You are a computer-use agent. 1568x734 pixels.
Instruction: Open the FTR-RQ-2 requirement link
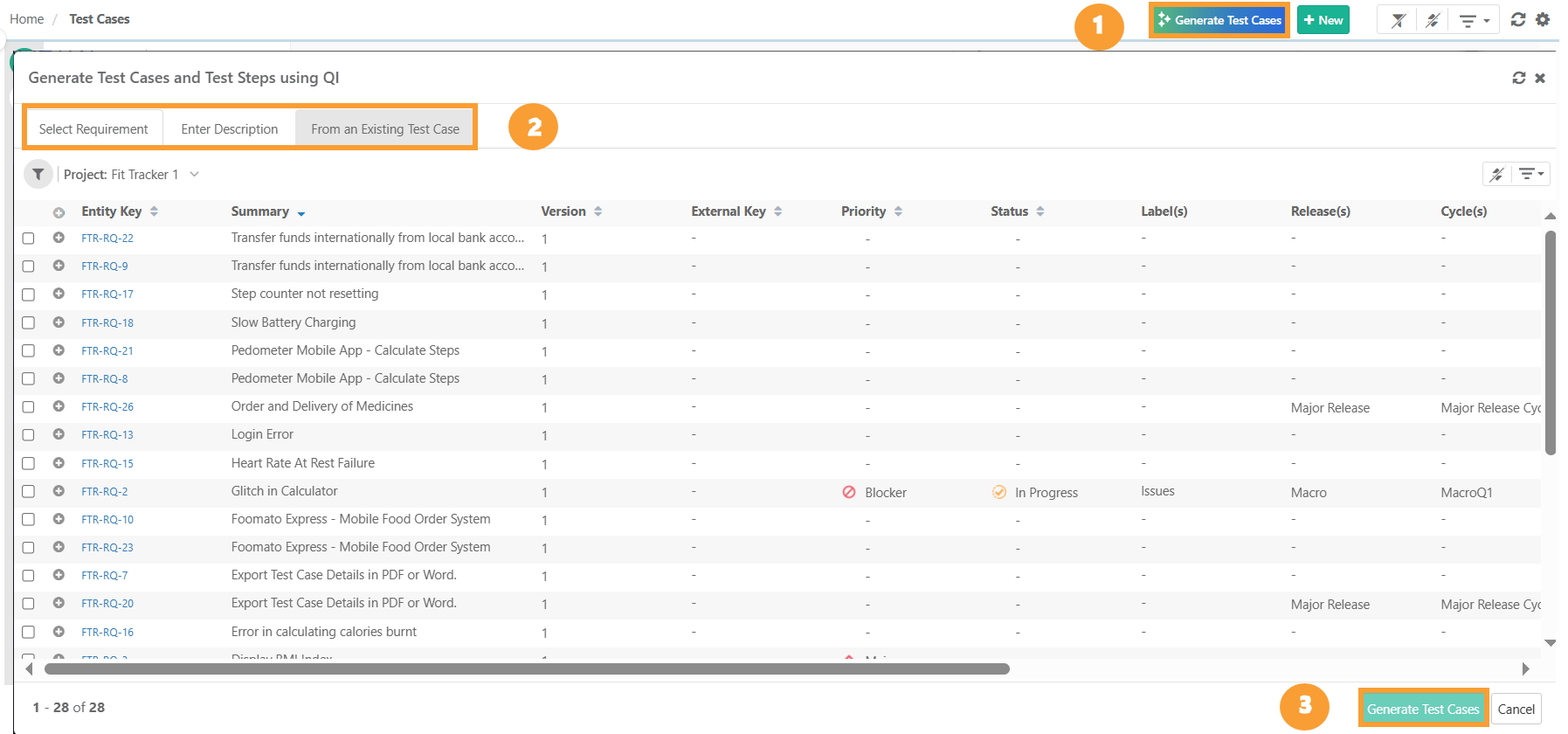point(105,492)
